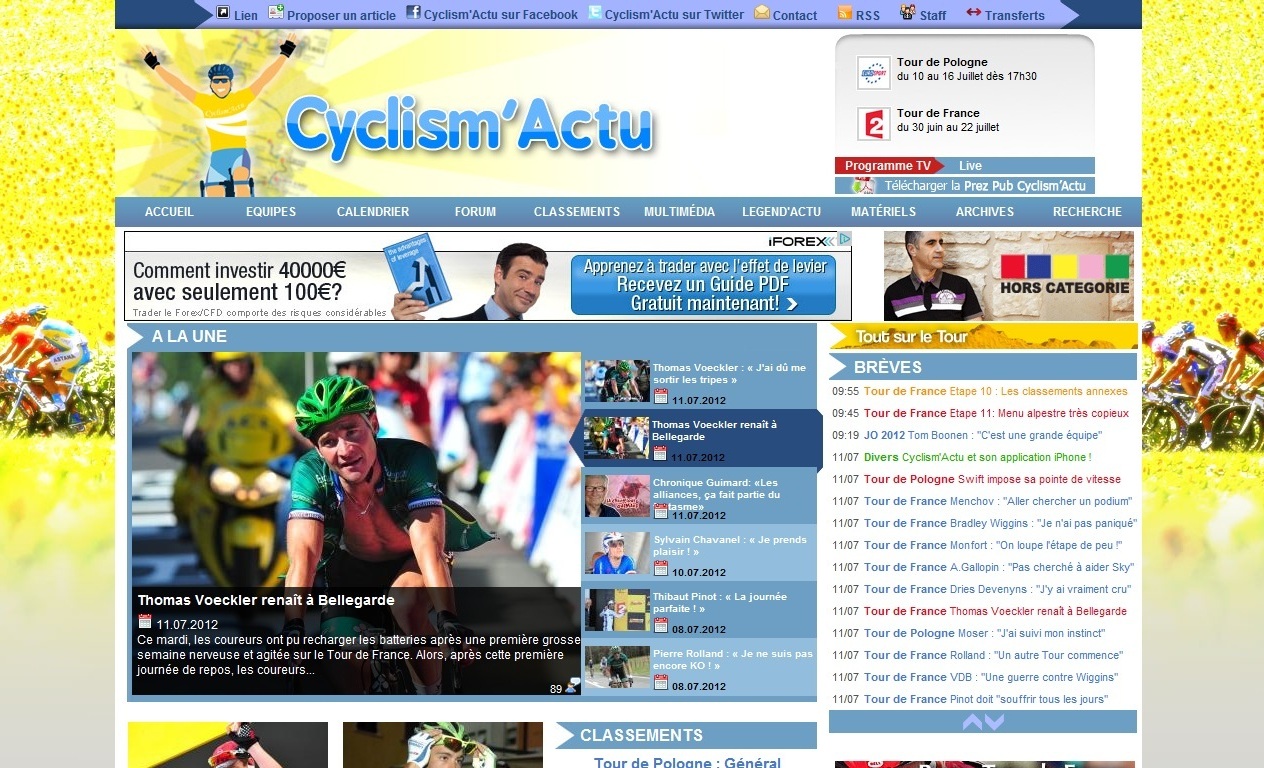This screenshot has width=1264, height=768.
Task: Click the Twitter bird icon
Action: [595, 13]
